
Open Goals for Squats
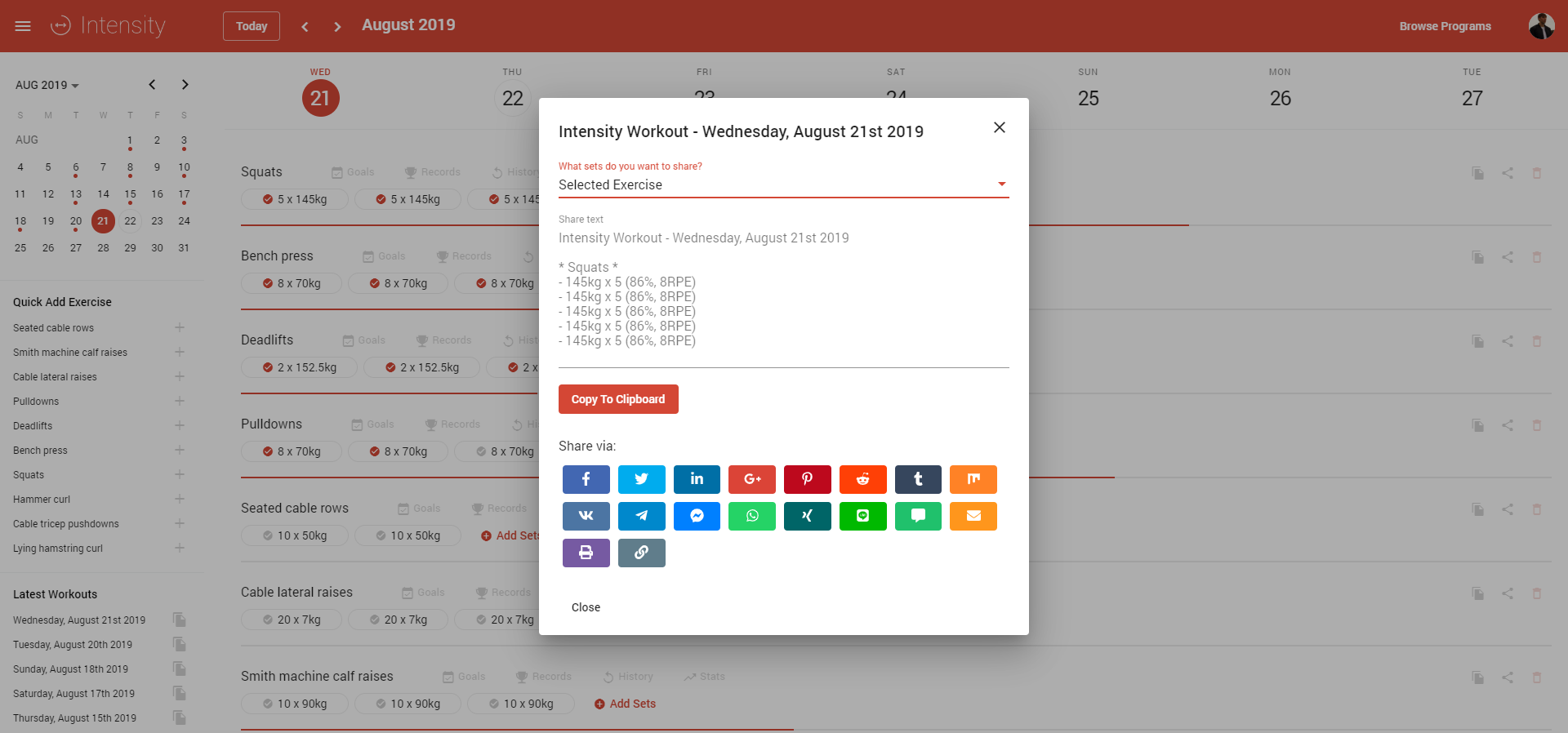pos(353,172)
